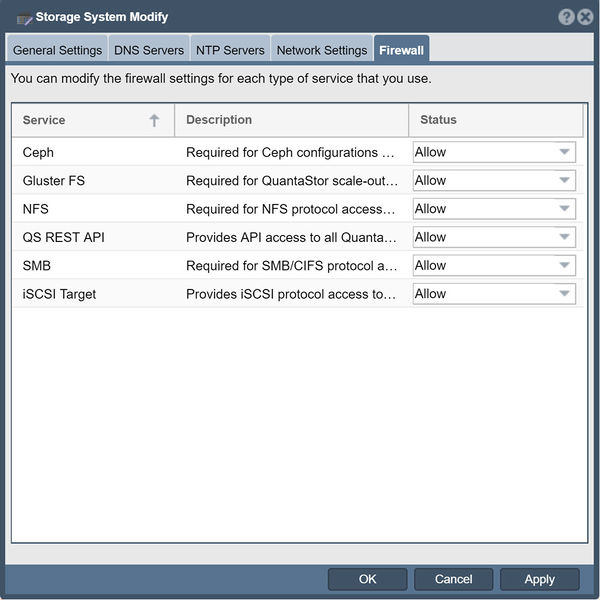Click "Provides iSCSI protocol access" description

point(291,294)
